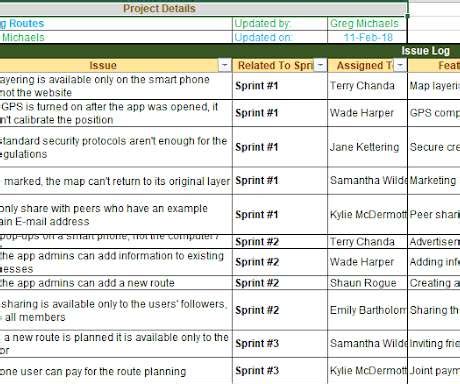The image size is (460, 384).
Task: Select issue about one user paying for route planning
Action: pyautogui.click(x=116, y=371)
